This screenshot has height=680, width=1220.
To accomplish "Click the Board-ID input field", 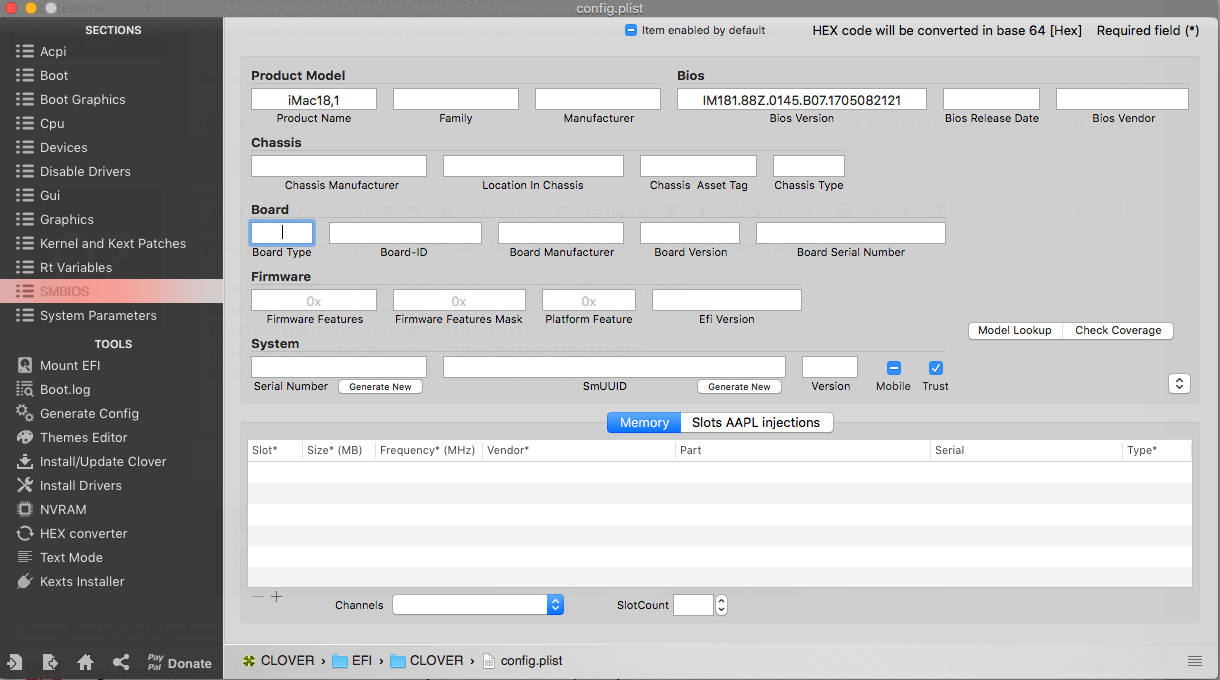I will (405, 233).
